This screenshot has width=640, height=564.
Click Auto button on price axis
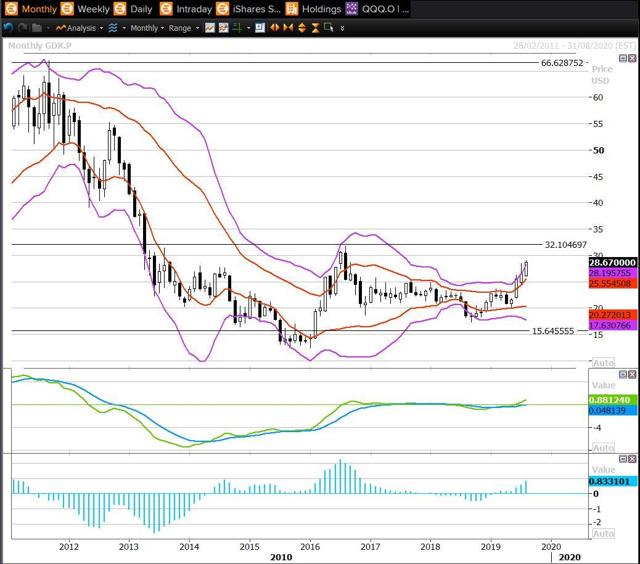pos(603,363)
